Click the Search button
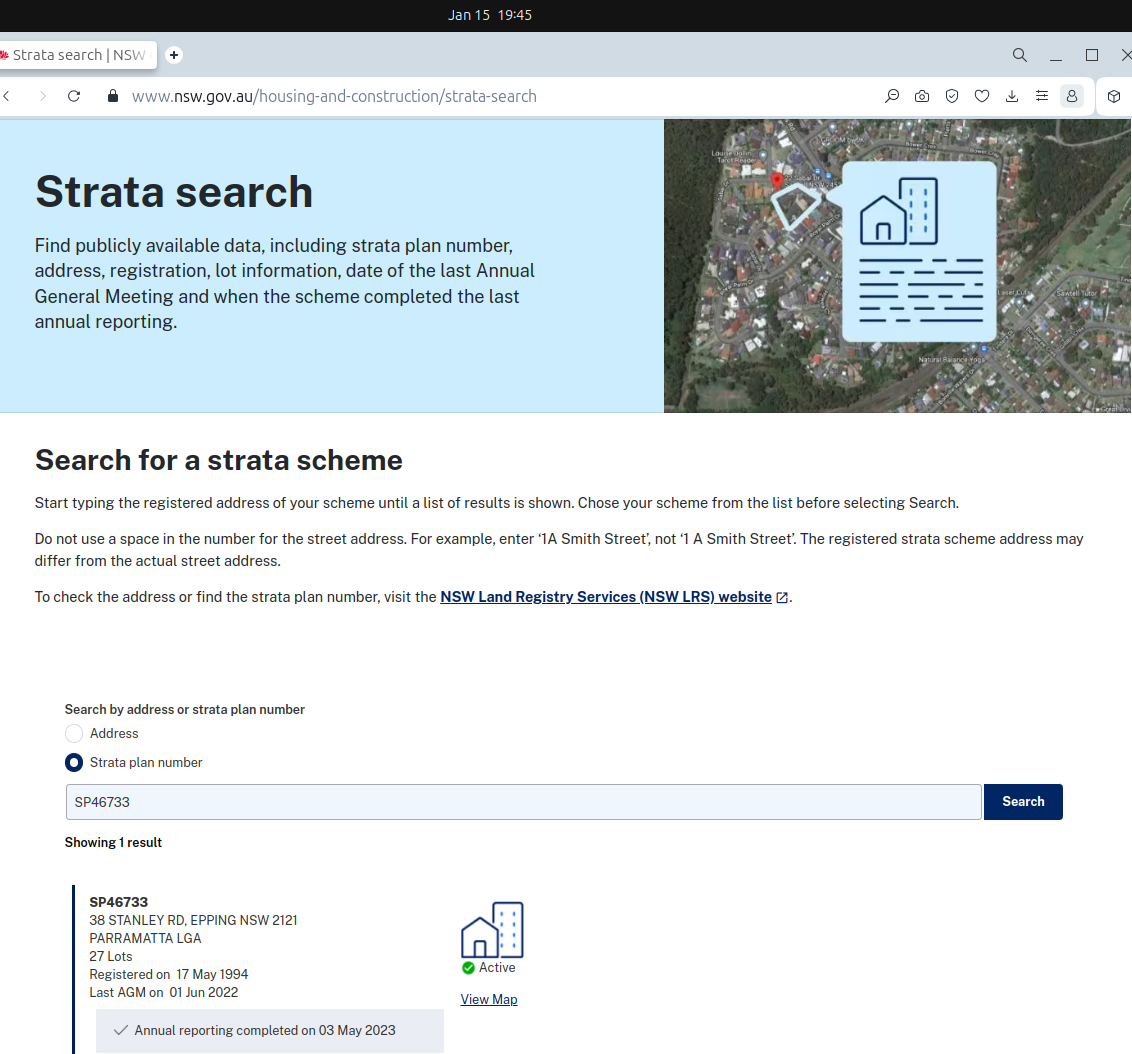Viewport: 1132px width, 1054px height. (1023, 801)
